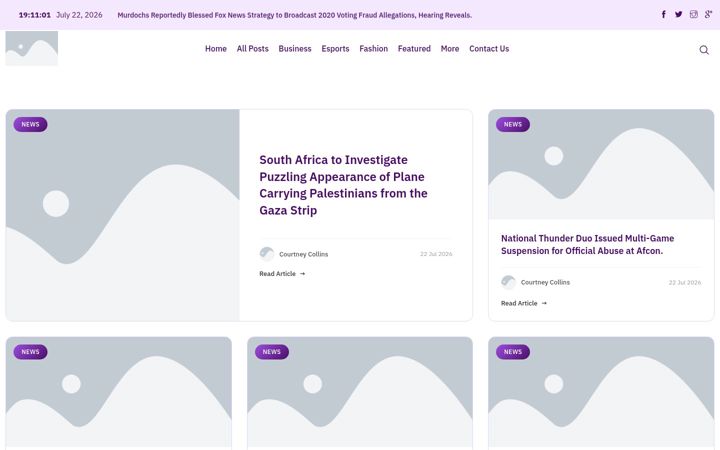
Task: Click Read Article under South Africa story
Action: 282,274
